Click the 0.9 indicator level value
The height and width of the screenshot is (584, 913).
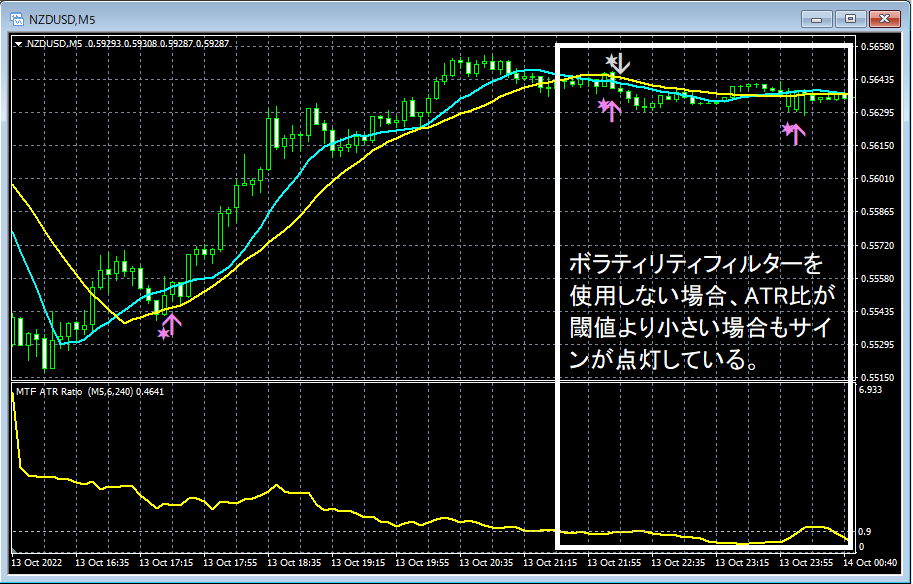[x=865, y=532]
